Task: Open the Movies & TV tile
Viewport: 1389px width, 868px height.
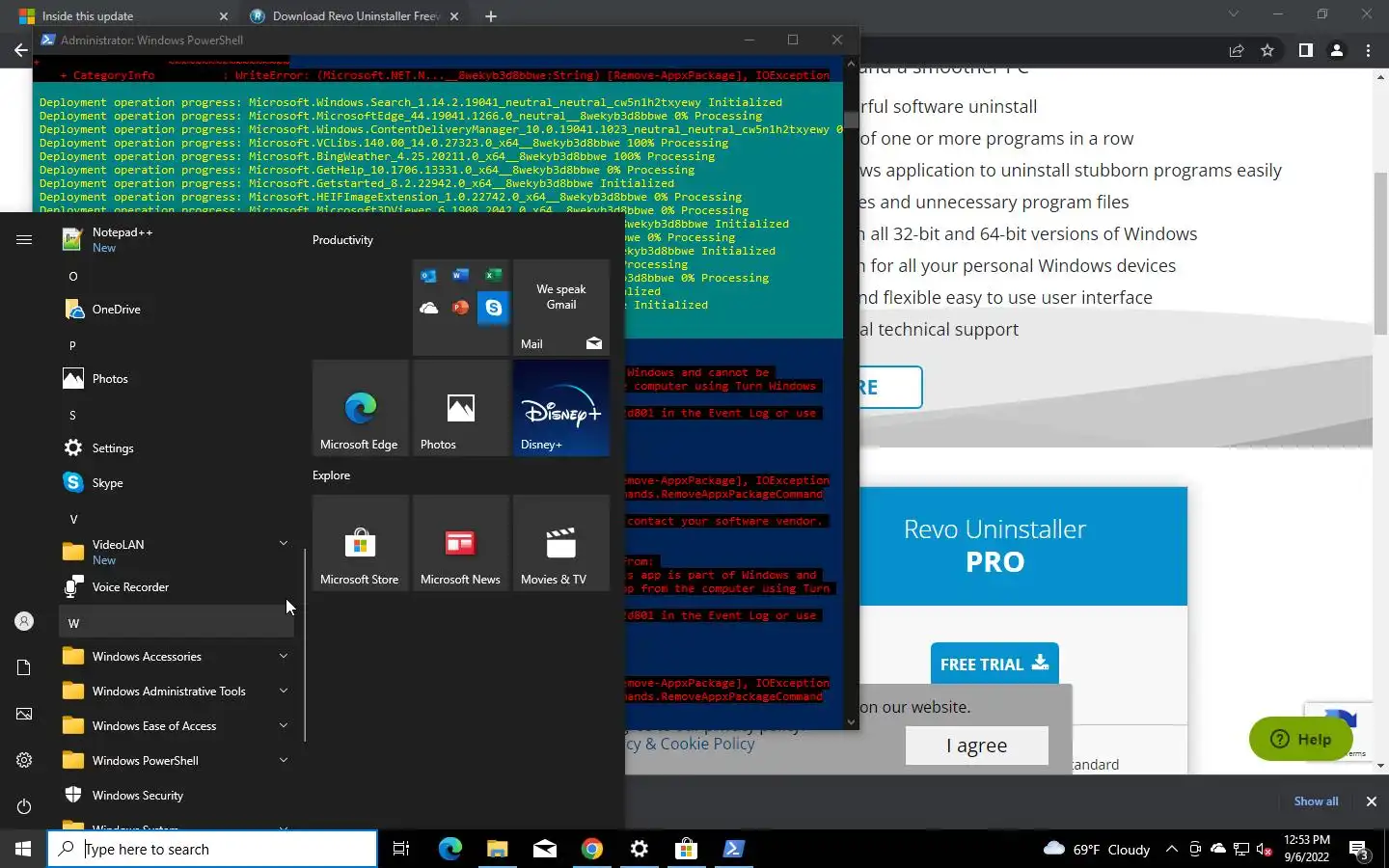Action: click(561, 543)
